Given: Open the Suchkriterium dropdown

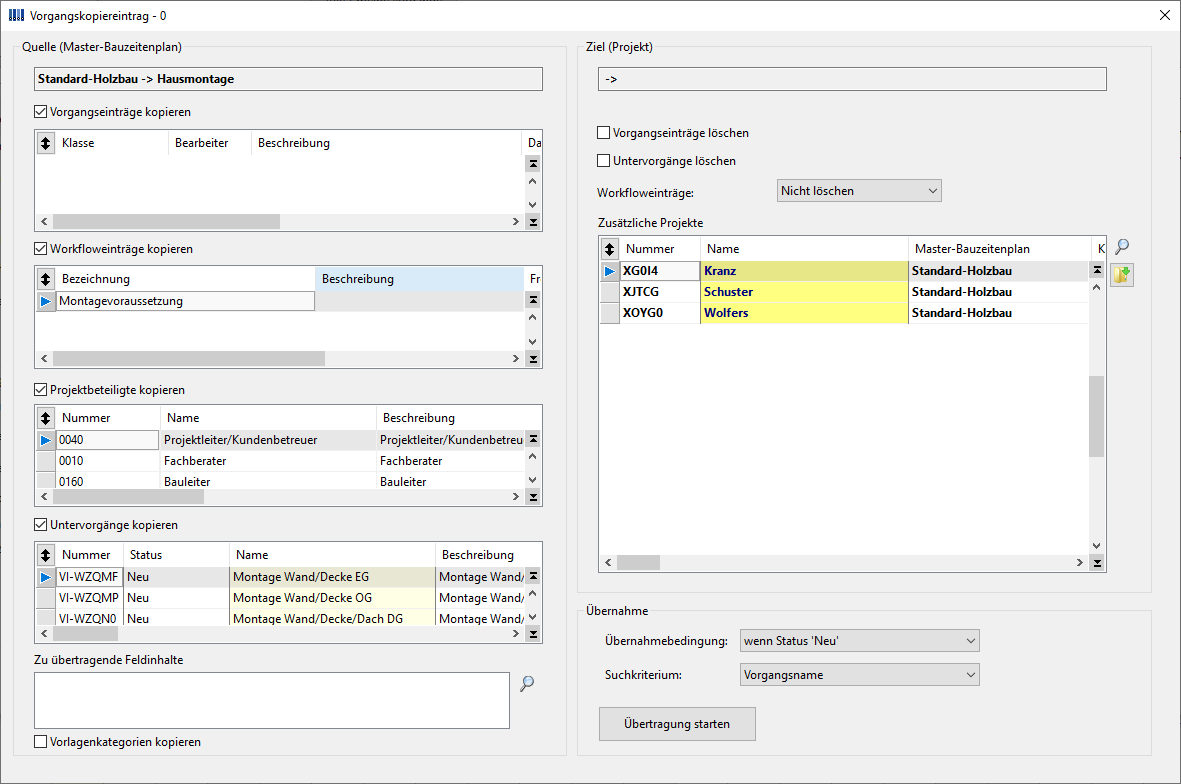Looking at the screenshot, I should point(859,675).
